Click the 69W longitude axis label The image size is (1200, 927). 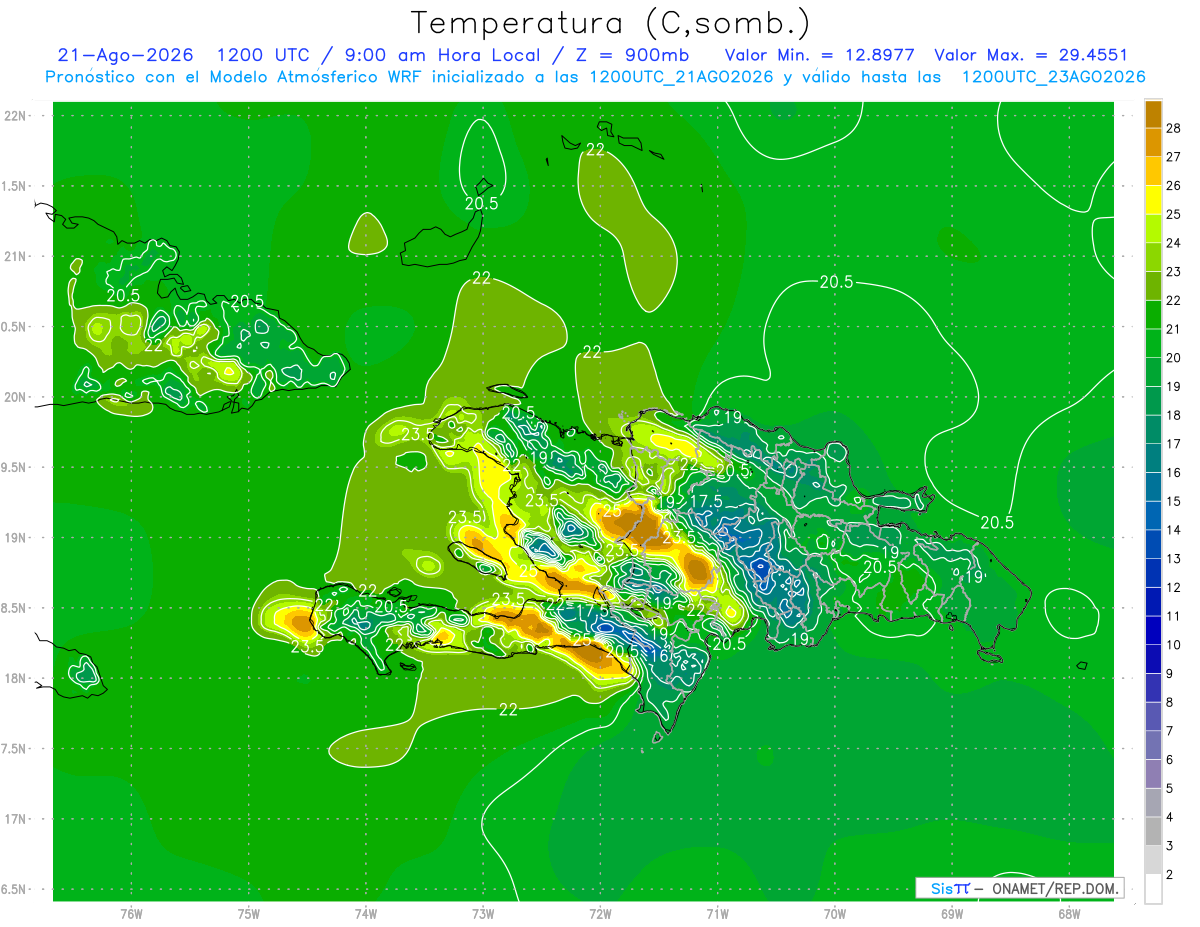pos(952,913)
